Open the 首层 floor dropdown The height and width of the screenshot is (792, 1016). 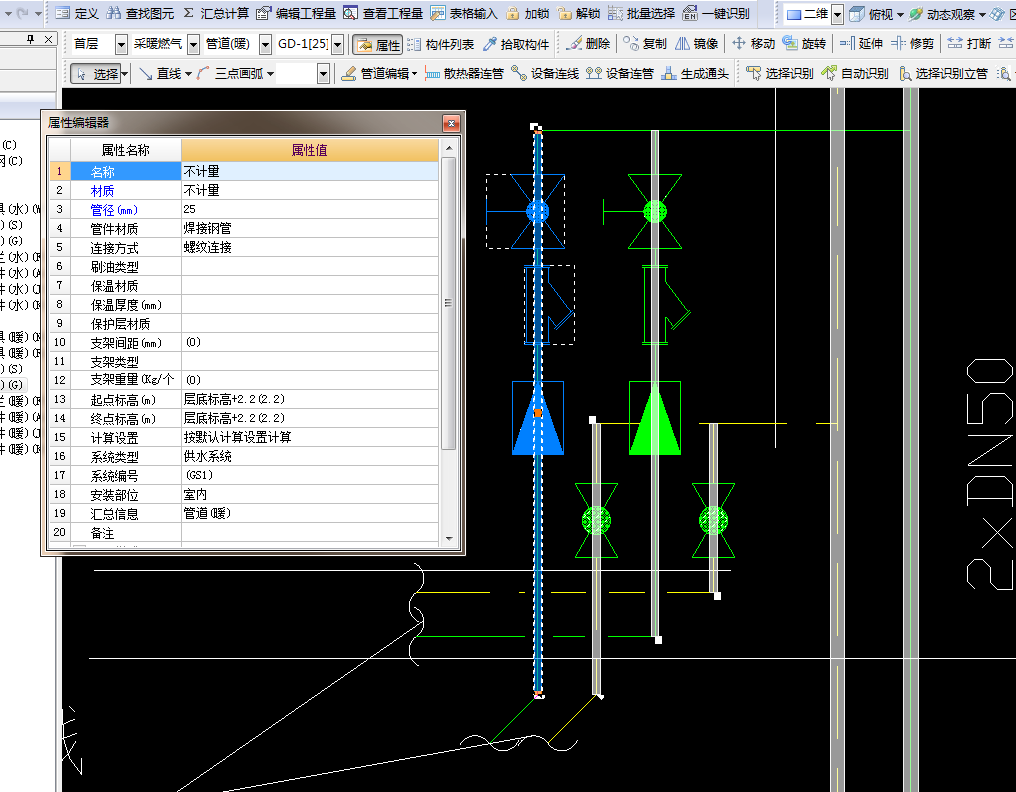tap(121, 45)
